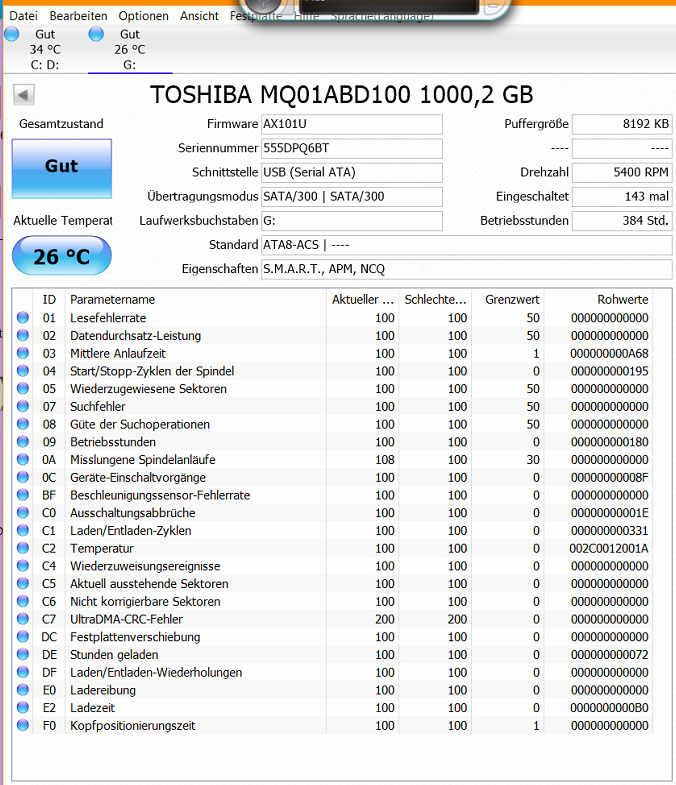Click the Puffergröße value 8192 KB
Viewport: 676px width, 785px height.
click(x=622, y=124)
